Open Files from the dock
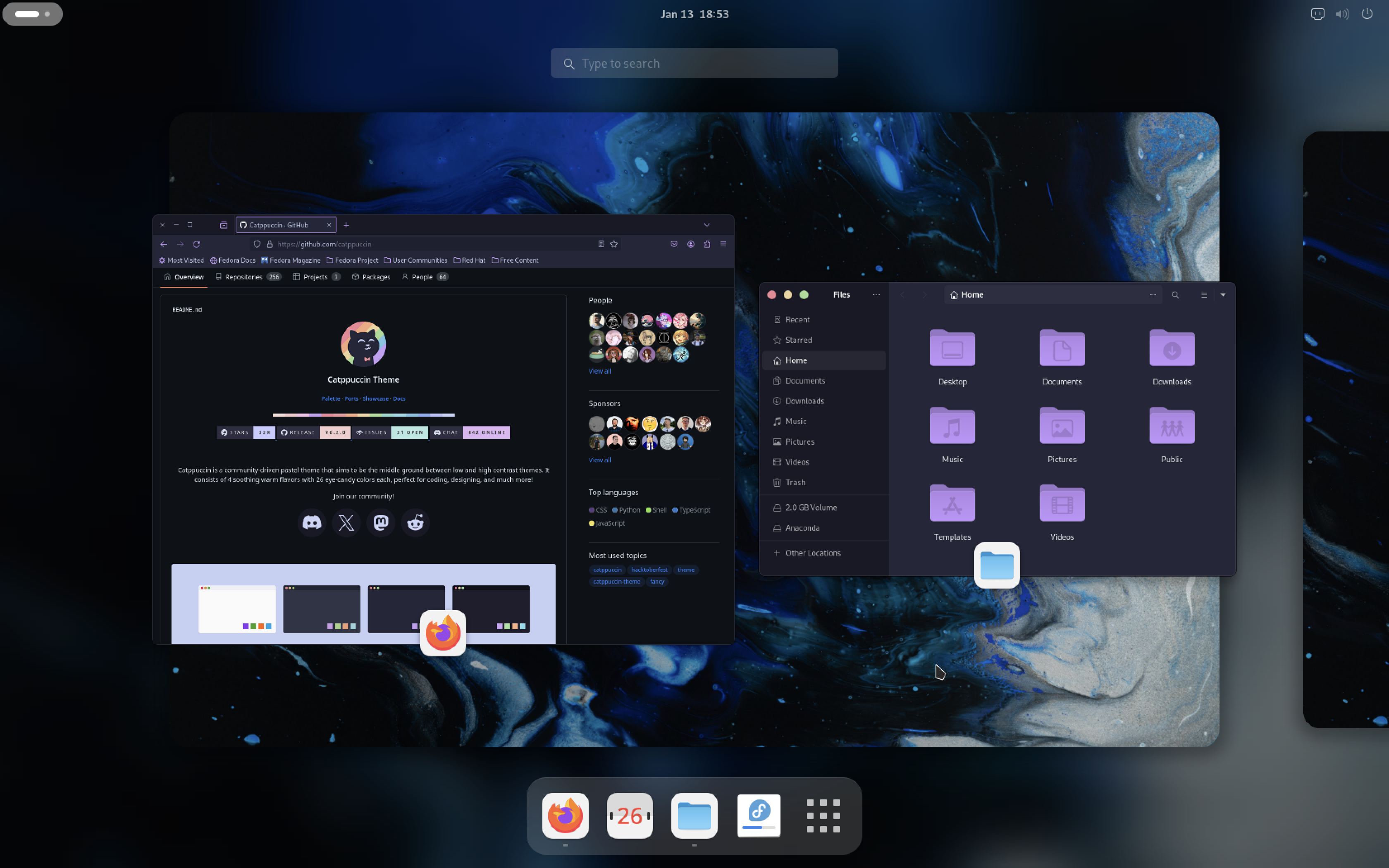The width and height of the screenshot is (1389, 868). point(694,816)
